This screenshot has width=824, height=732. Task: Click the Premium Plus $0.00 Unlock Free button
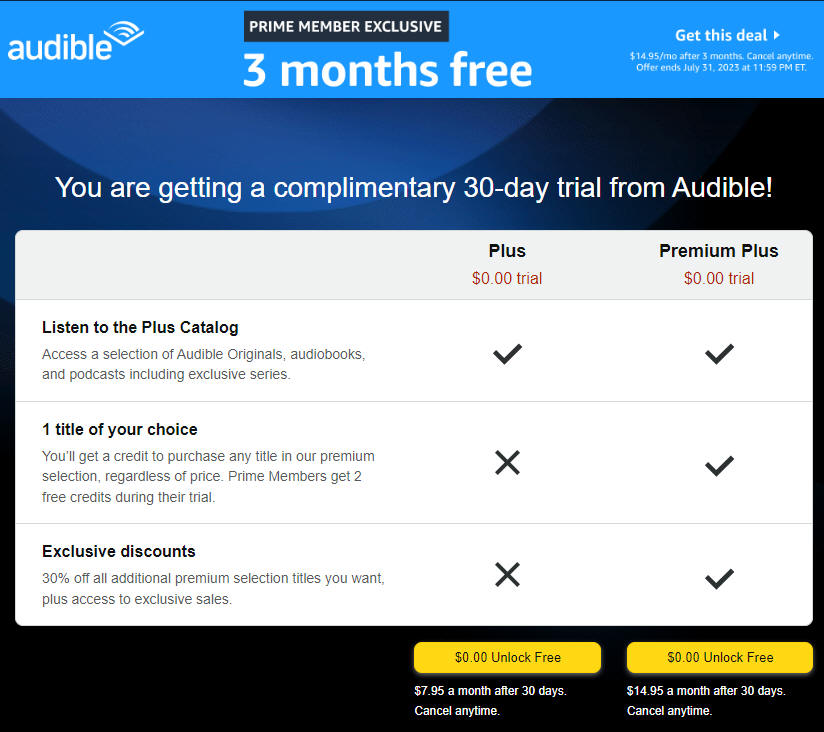pos(719,657)
